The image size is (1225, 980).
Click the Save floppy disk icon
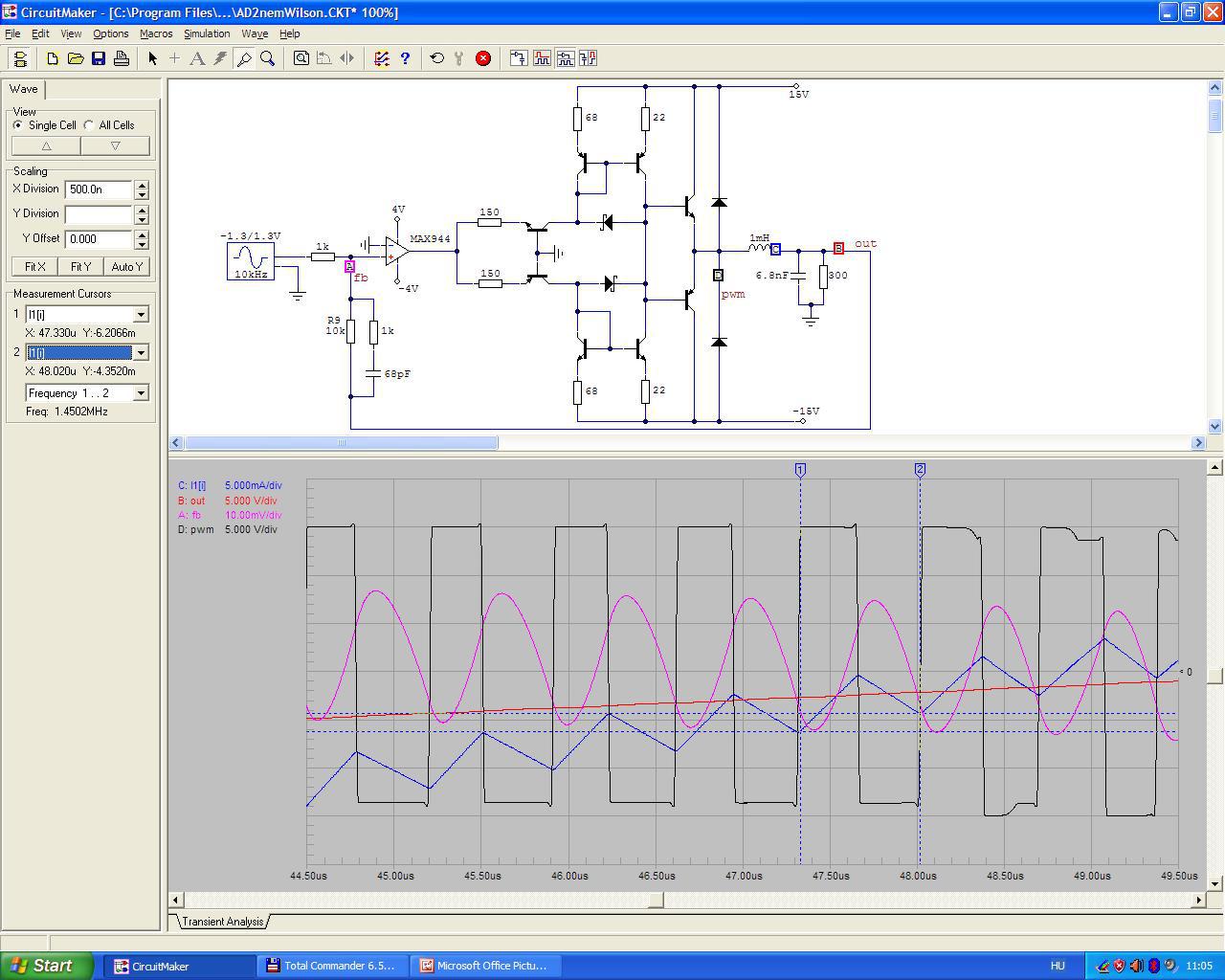point(99,58)
